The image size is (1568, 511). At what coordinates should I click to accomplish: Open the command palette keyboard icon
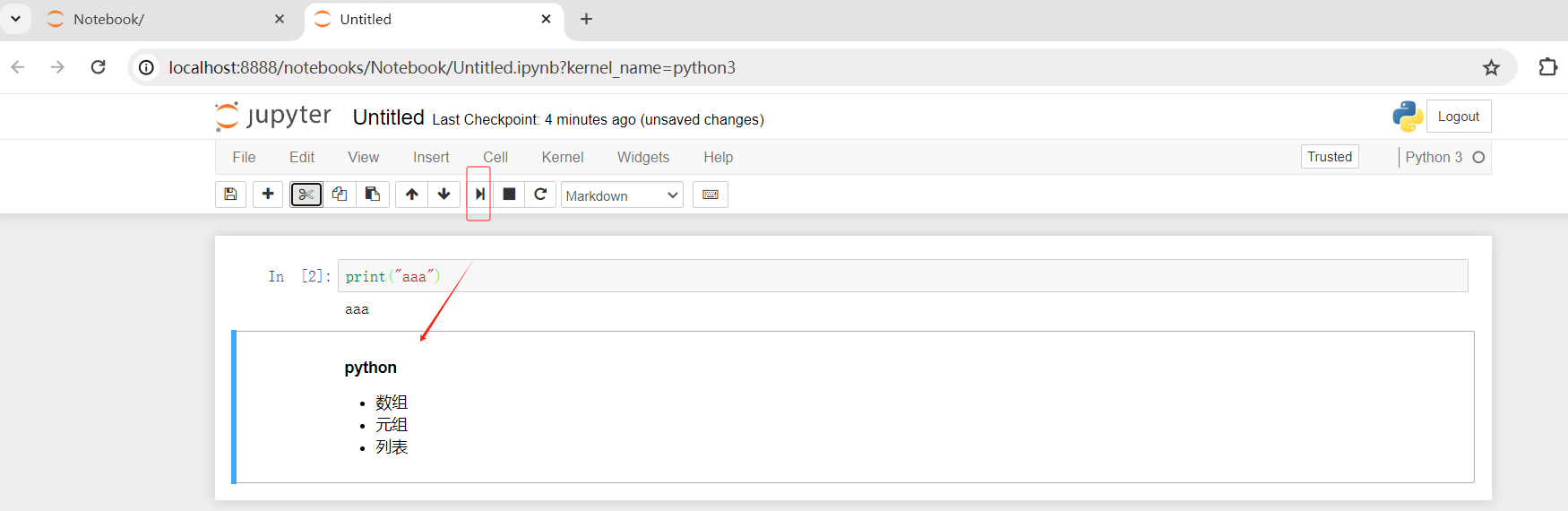pyautogui.click(x=711, y=195)
